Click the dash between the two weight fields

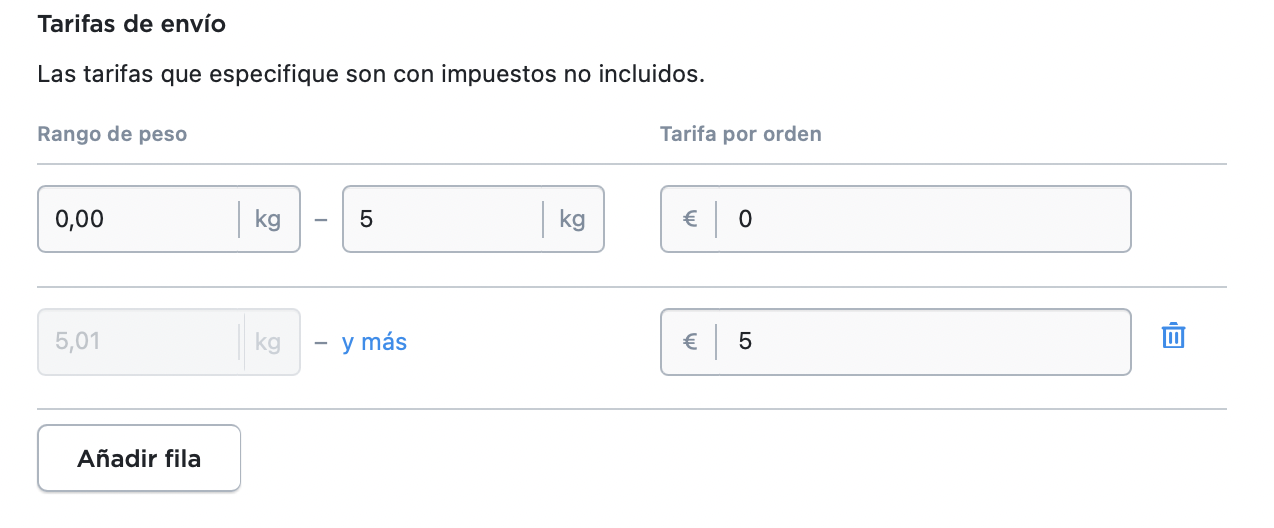(x=321, y=219)
